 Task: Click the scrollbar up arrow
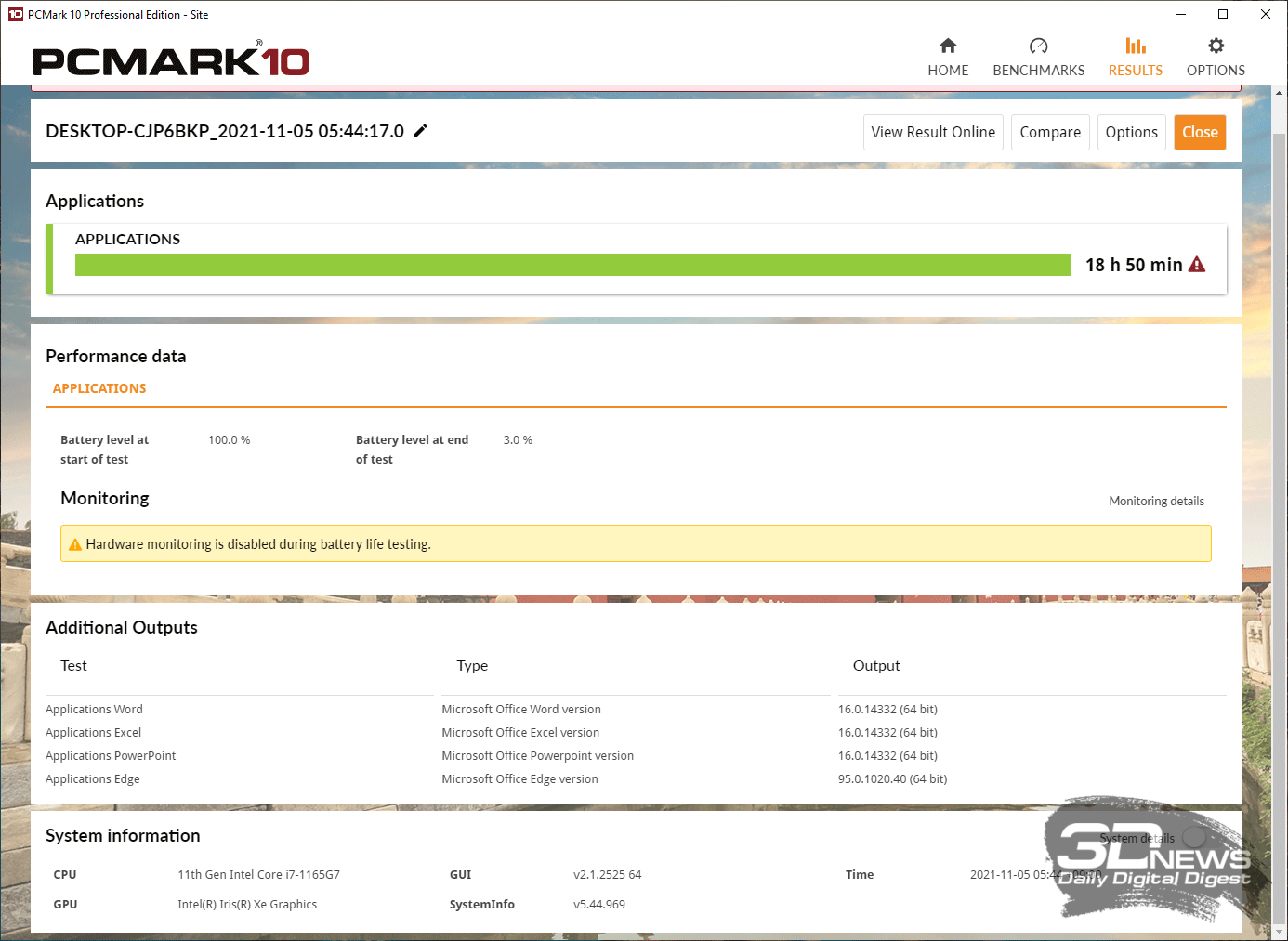tap(1279, 93)
